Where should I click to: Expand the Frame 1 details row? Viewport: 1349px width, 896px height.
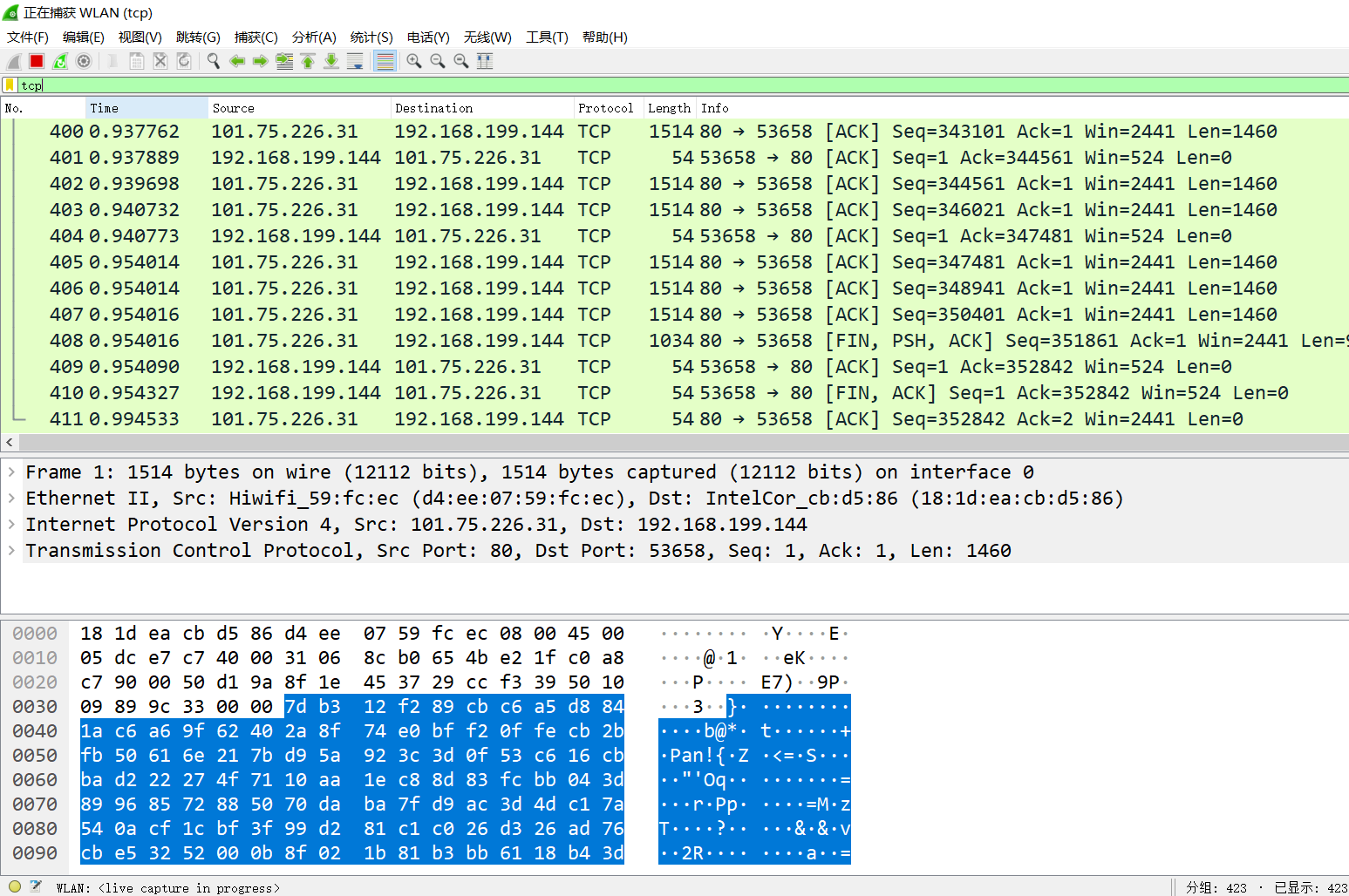coord(11,472)
